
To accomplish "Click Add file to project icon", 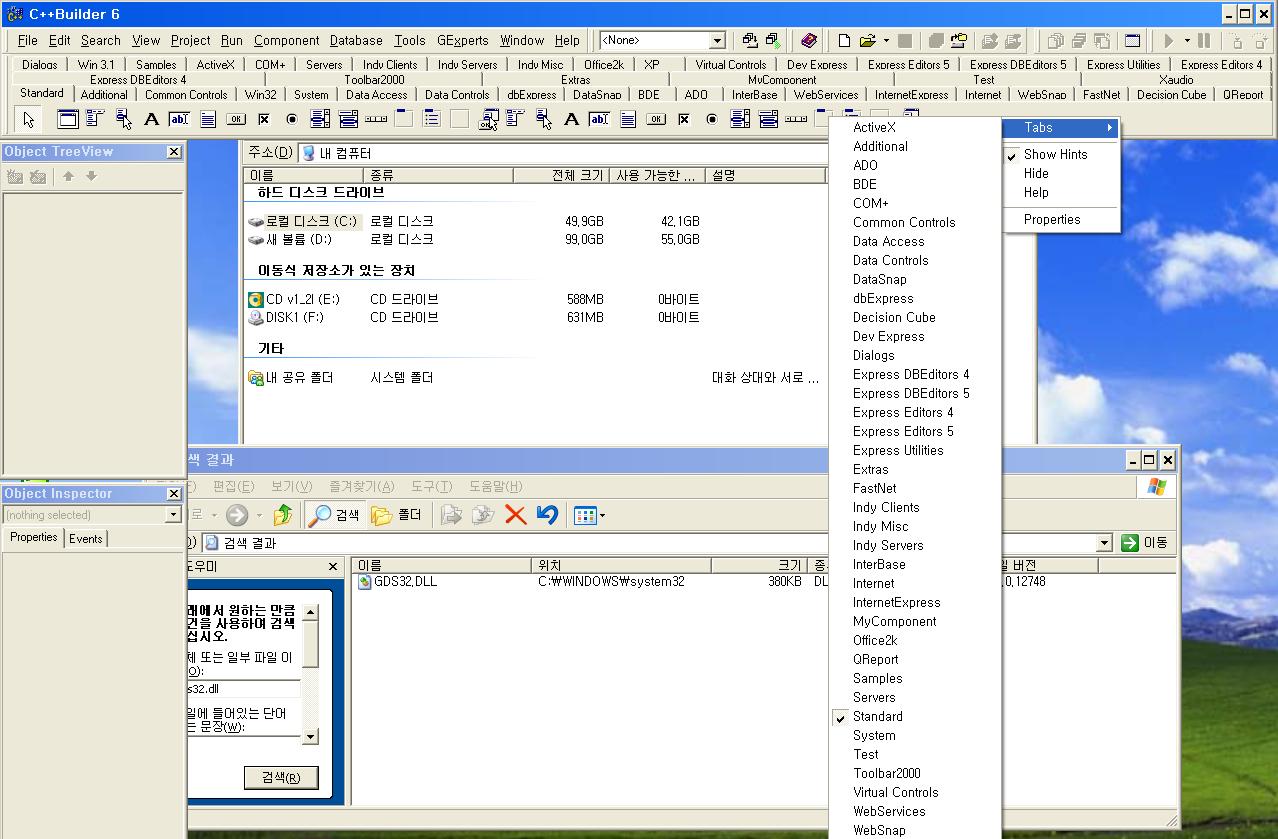I will coord(990,41).
